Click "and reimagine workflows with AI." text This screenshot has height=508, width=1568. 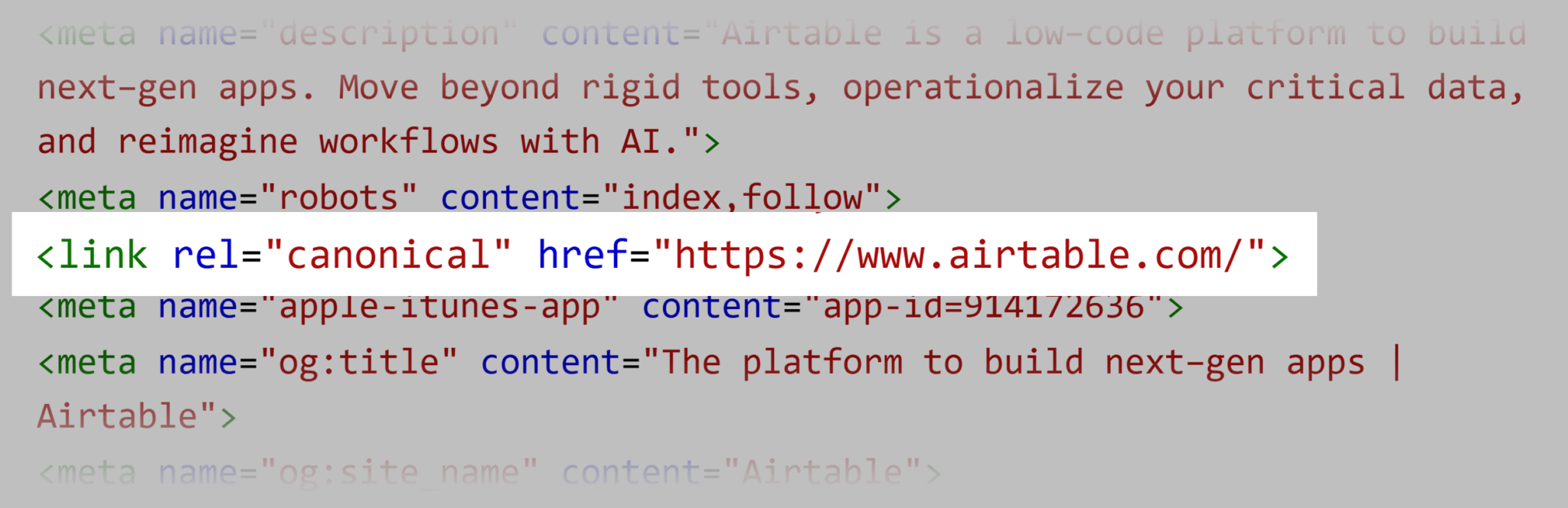pos(358,142)
